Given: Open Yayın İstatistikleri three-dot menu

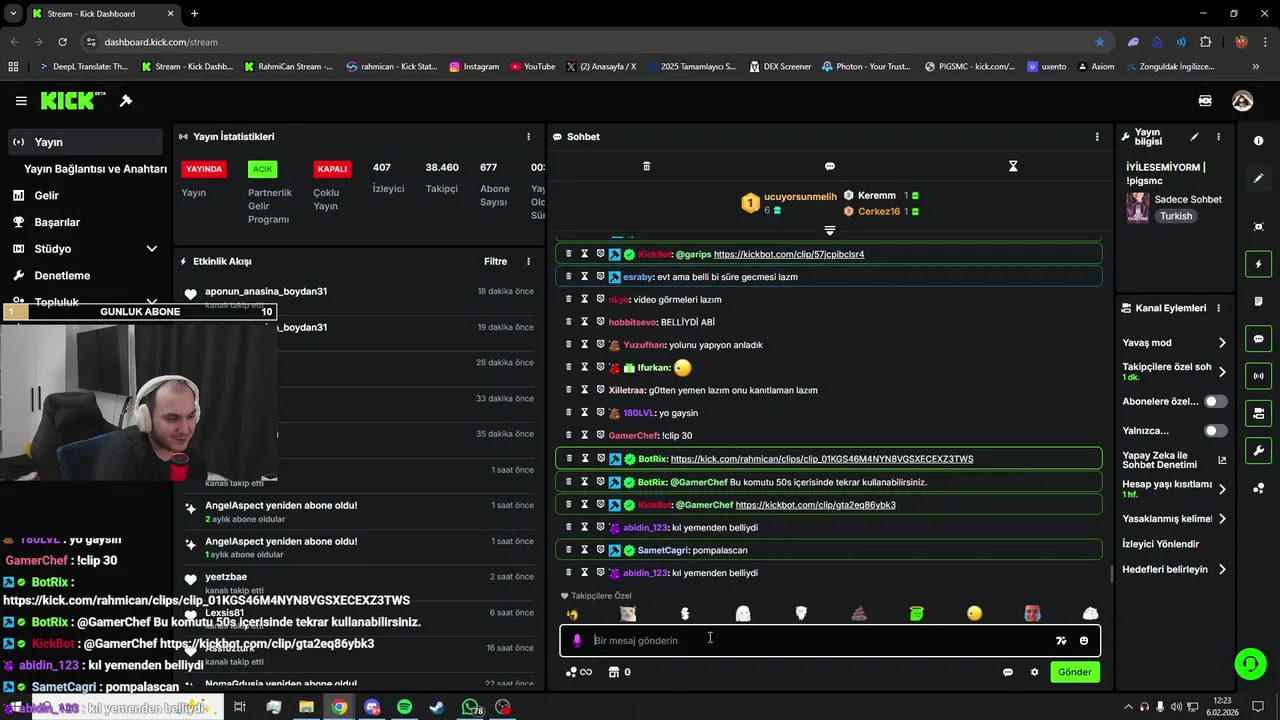Looking at the screenshot, I should pyautogui.click(x=529, y=137).
